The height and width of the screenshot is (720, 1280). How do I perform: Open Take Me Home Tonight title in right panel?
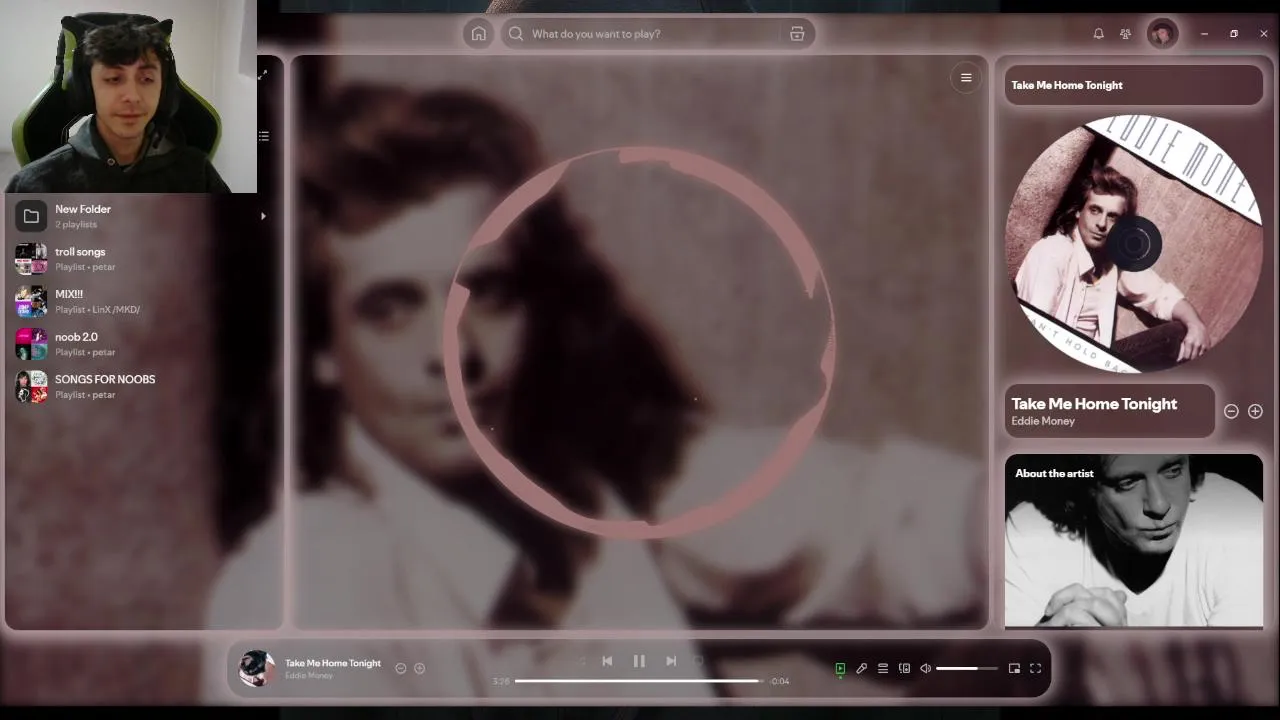(1094, 404)
